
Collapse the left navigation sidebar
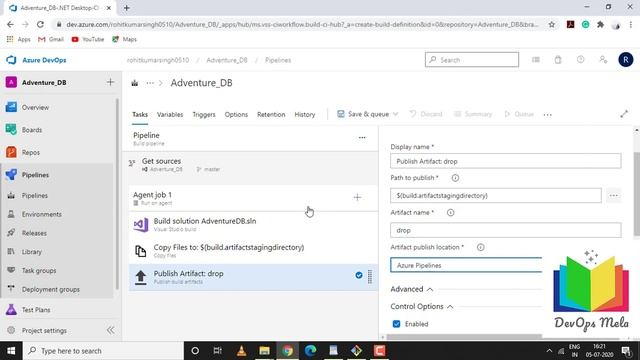110,330
